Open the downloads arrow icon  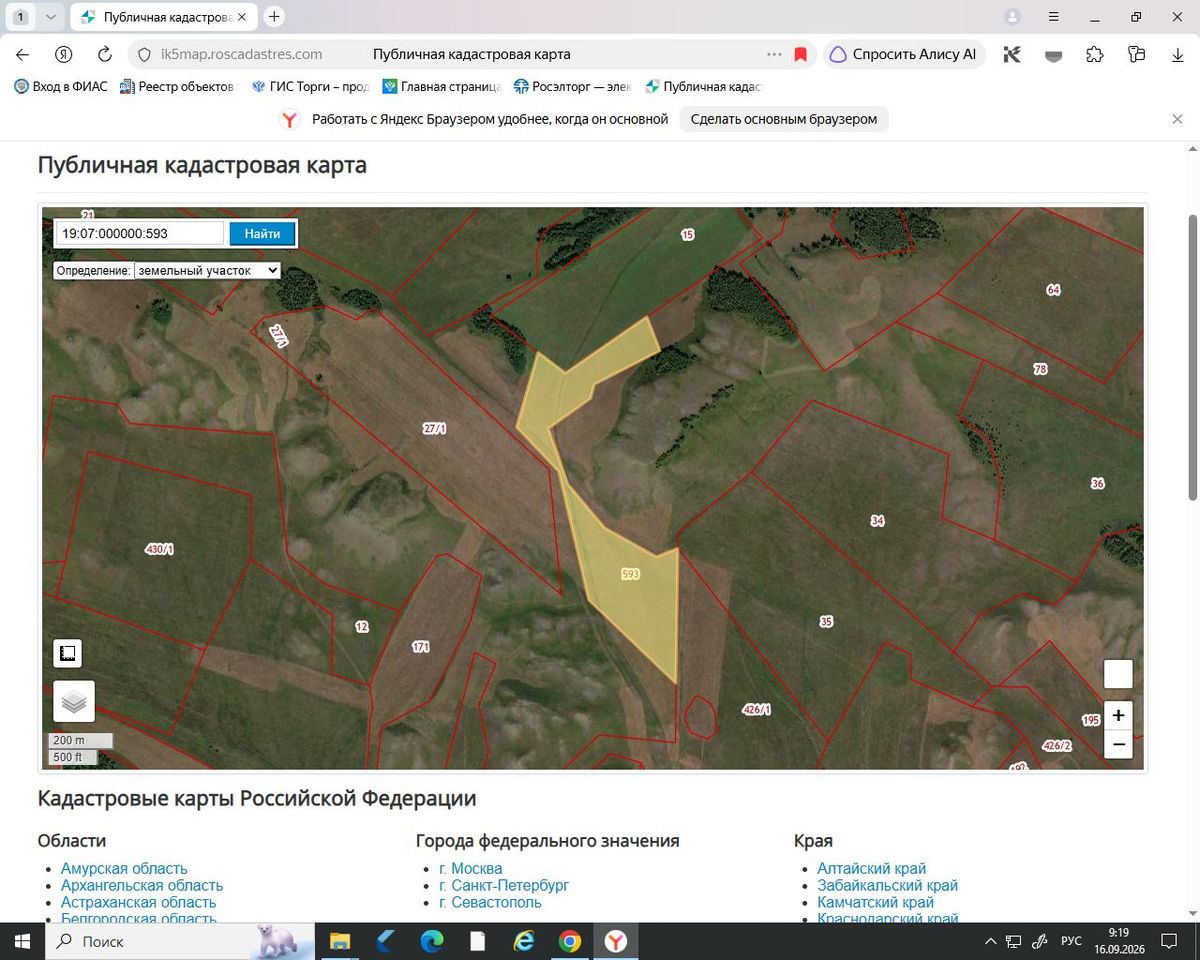[1178, 55]
